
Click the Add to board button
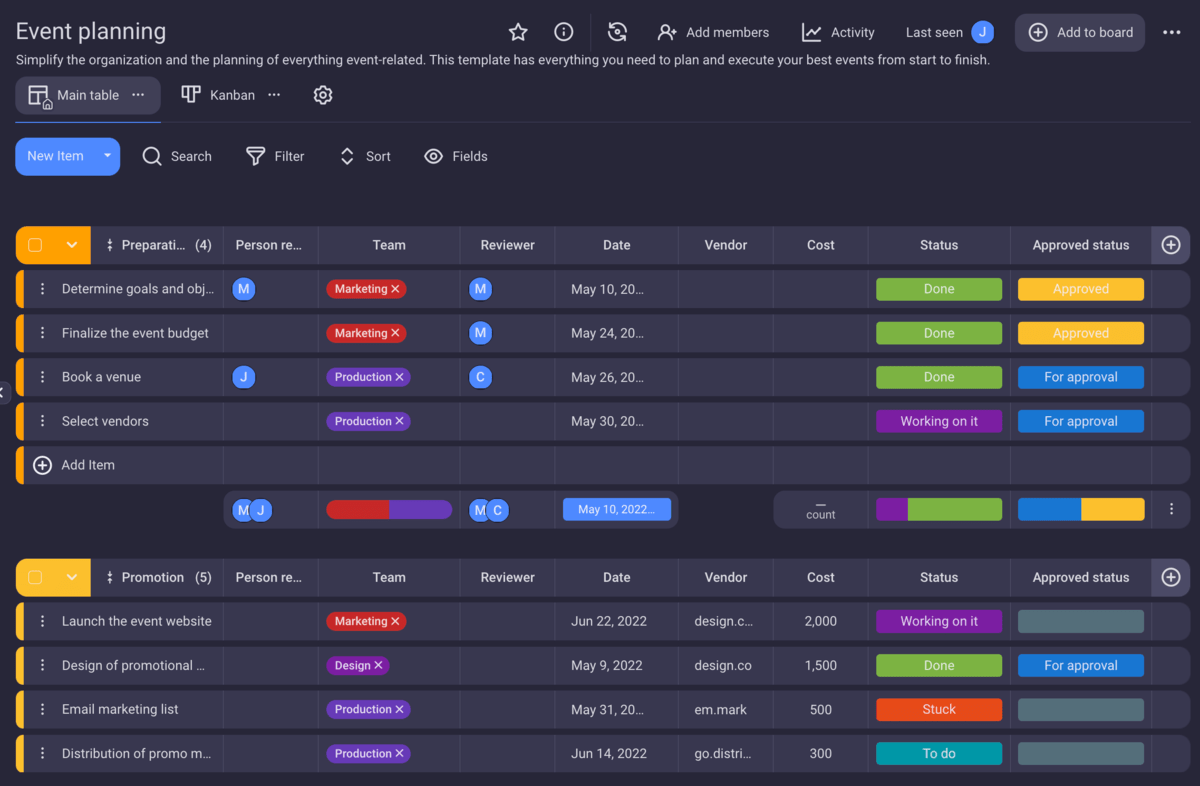pos(1080,32)
